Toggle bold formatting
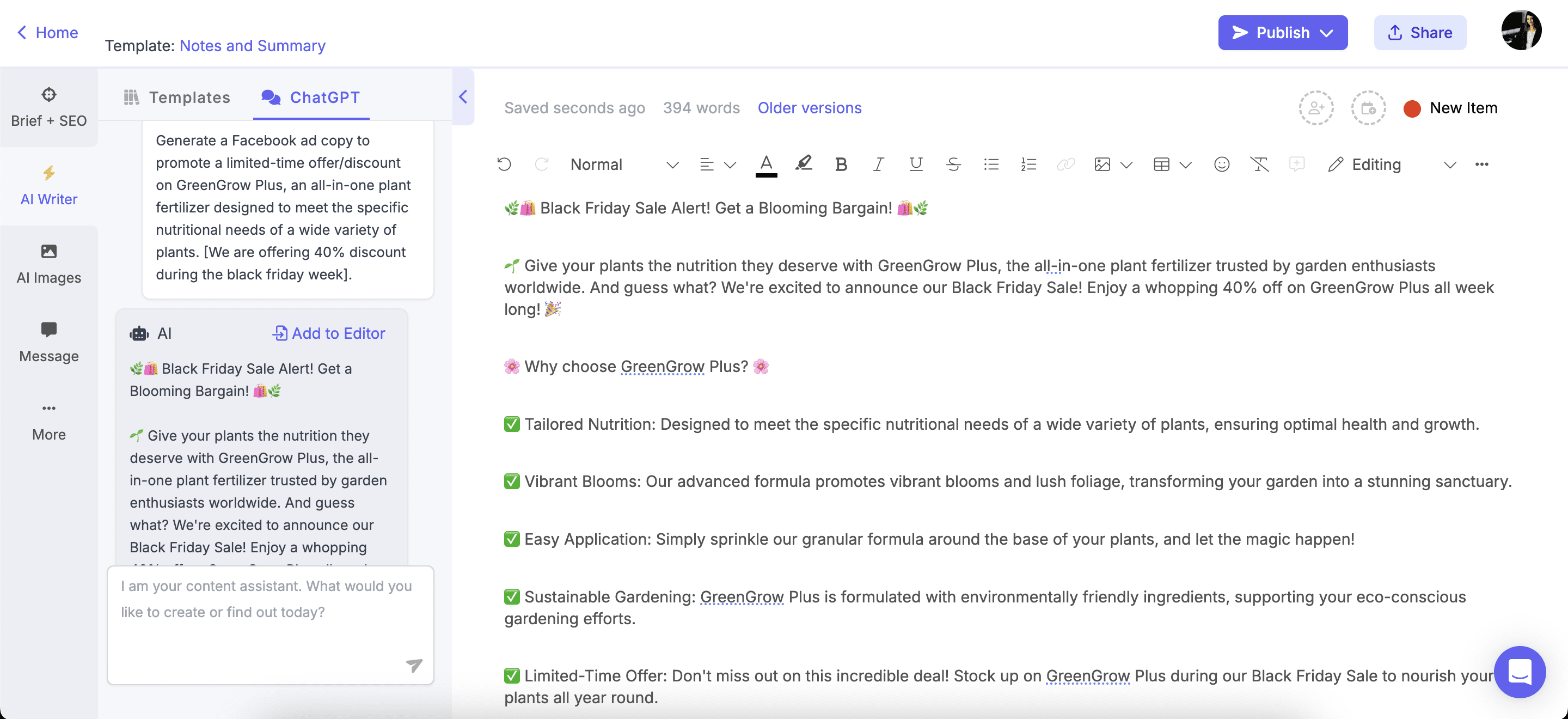The height and width of the screenshot is (719, 1568). click(x=841, y=164)
